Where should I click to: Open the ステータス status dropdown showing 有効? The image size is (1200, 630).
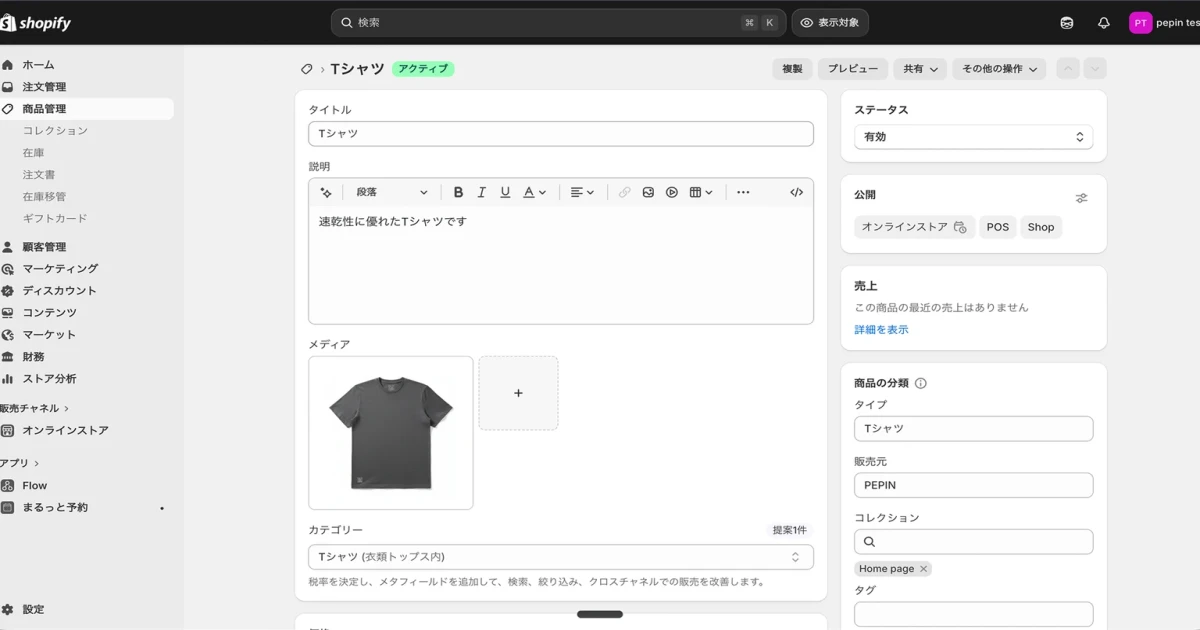tap(973, 136)
